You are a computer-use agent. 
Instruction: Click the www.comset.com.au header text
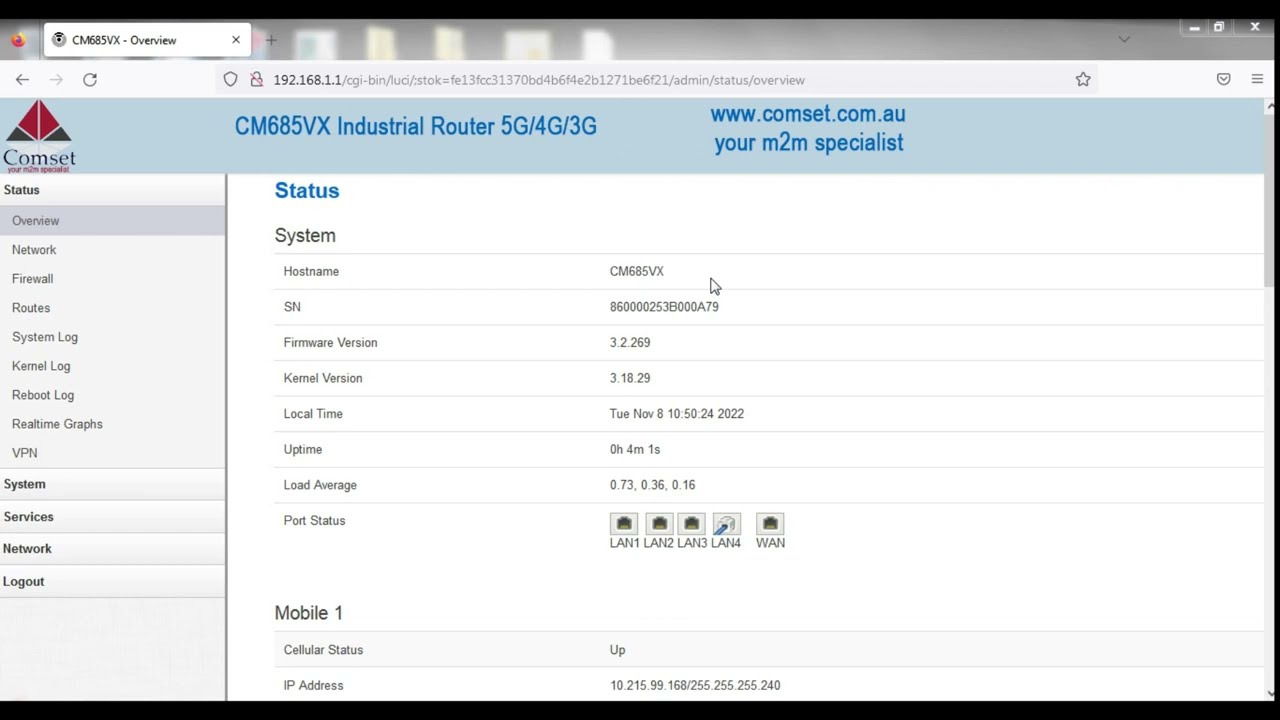tap(808, 114)
